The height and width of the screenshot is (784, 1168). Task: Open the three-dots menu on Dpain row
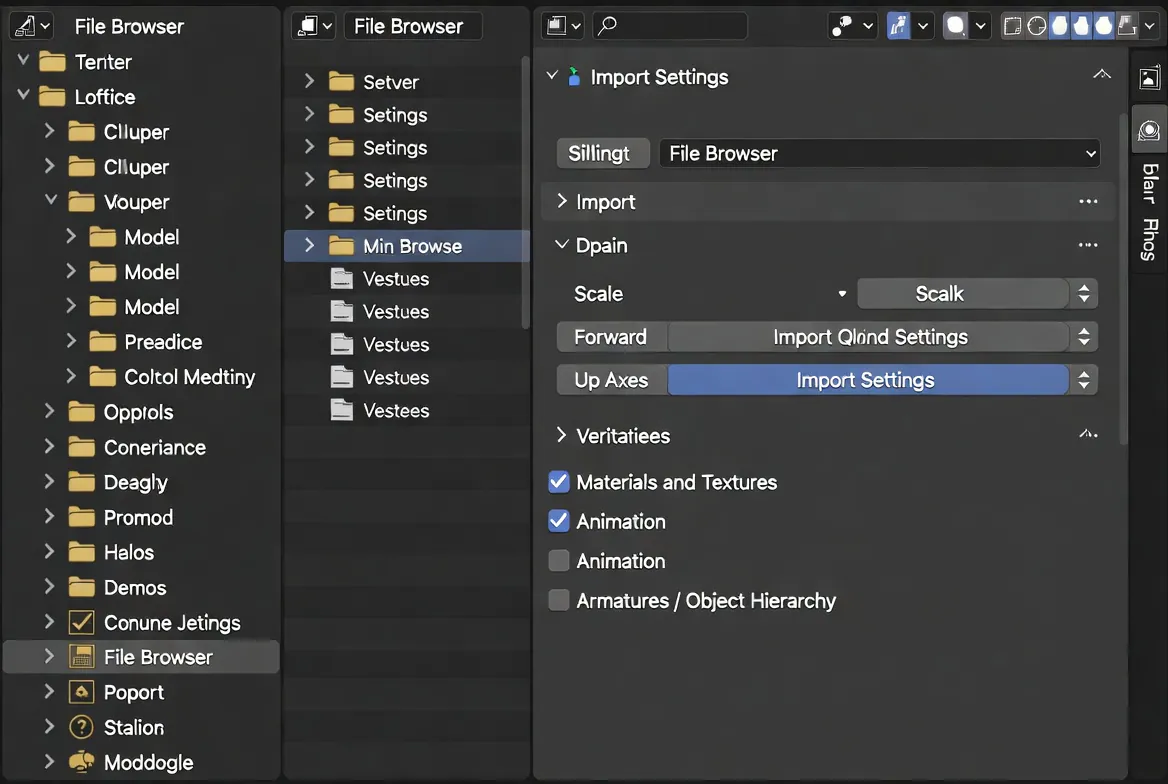coord(1088,244)
